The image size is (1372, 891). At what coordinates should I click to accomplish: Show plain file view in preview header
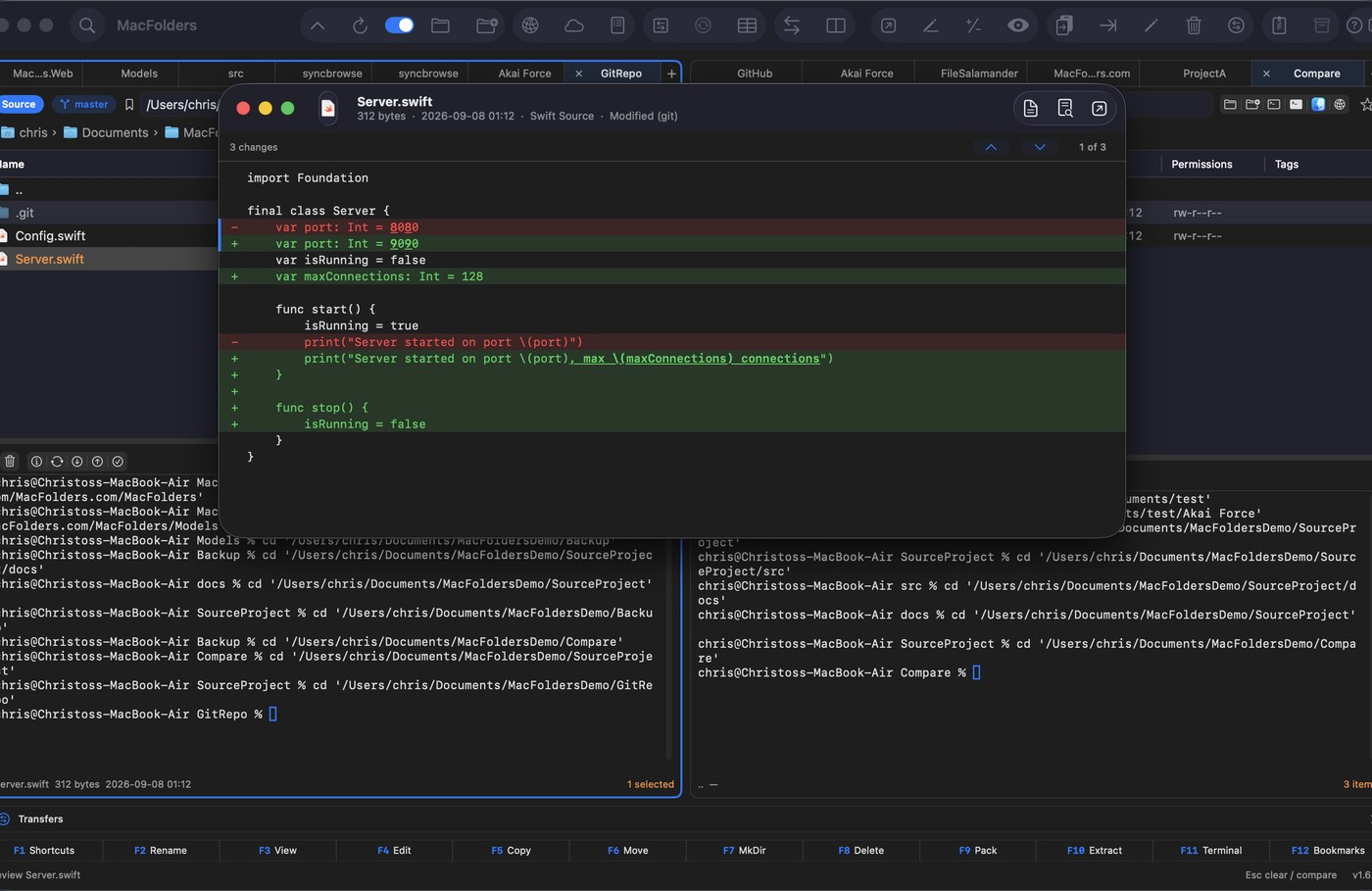1031,109
